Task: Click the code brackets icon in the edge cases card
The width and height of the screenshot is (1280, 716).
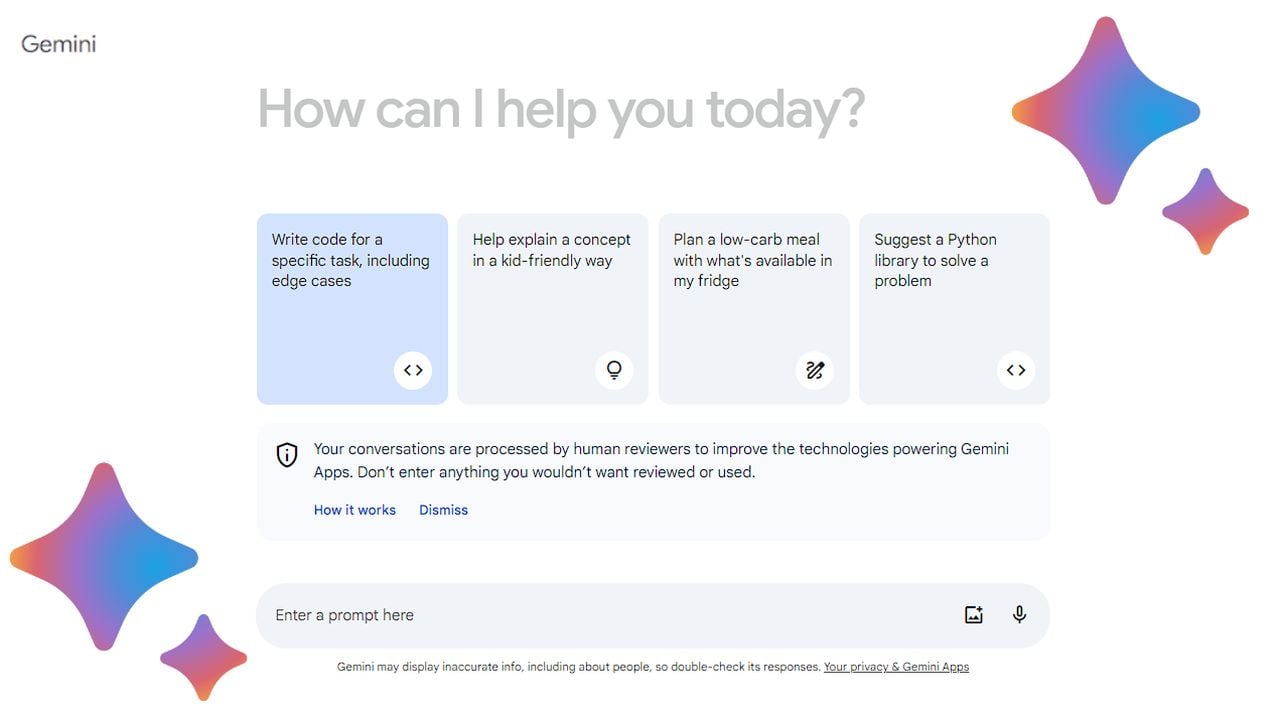Action: 413,370
